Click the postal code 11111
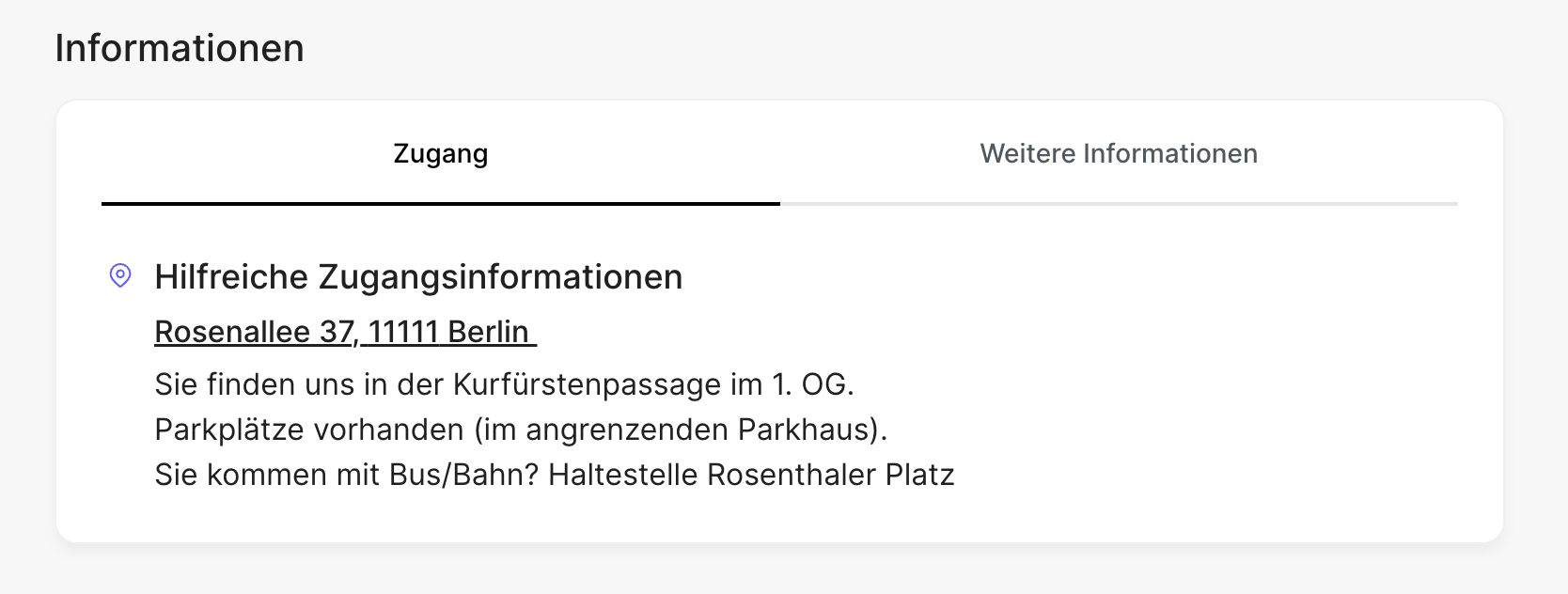 tap(403, 332)
